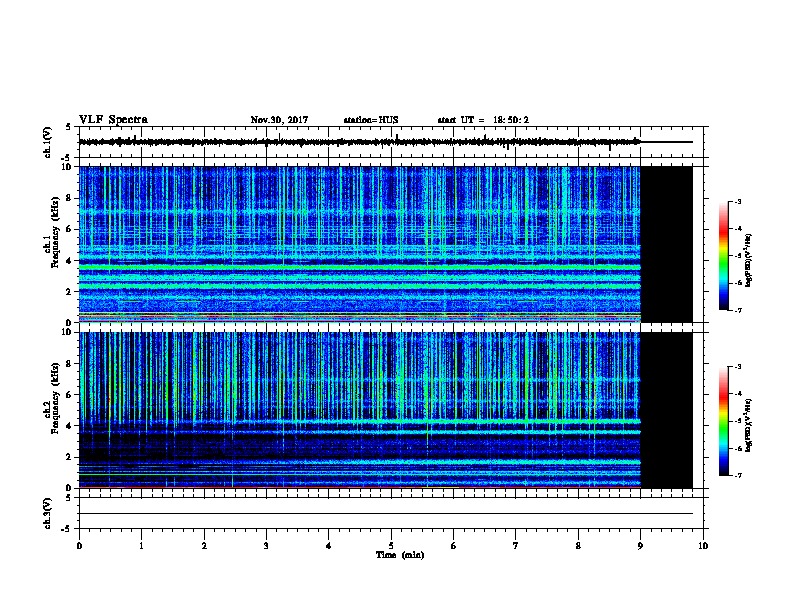
Task: Select the "start UT = 18:50: 2" text
Action: (x=483, y=120)
